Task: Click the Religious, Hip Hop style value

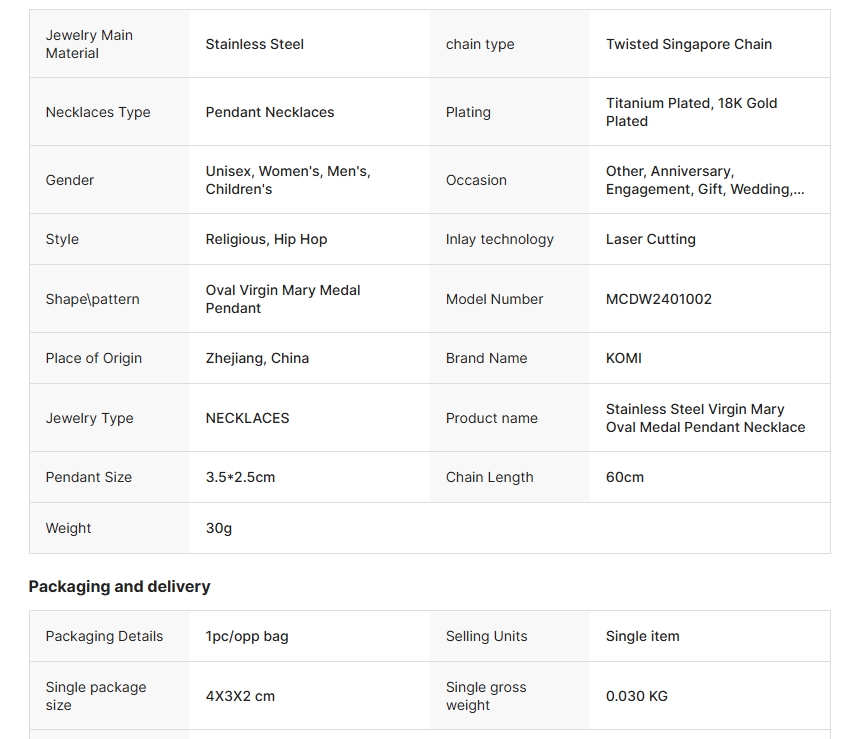Action: (x=266, y=239)
